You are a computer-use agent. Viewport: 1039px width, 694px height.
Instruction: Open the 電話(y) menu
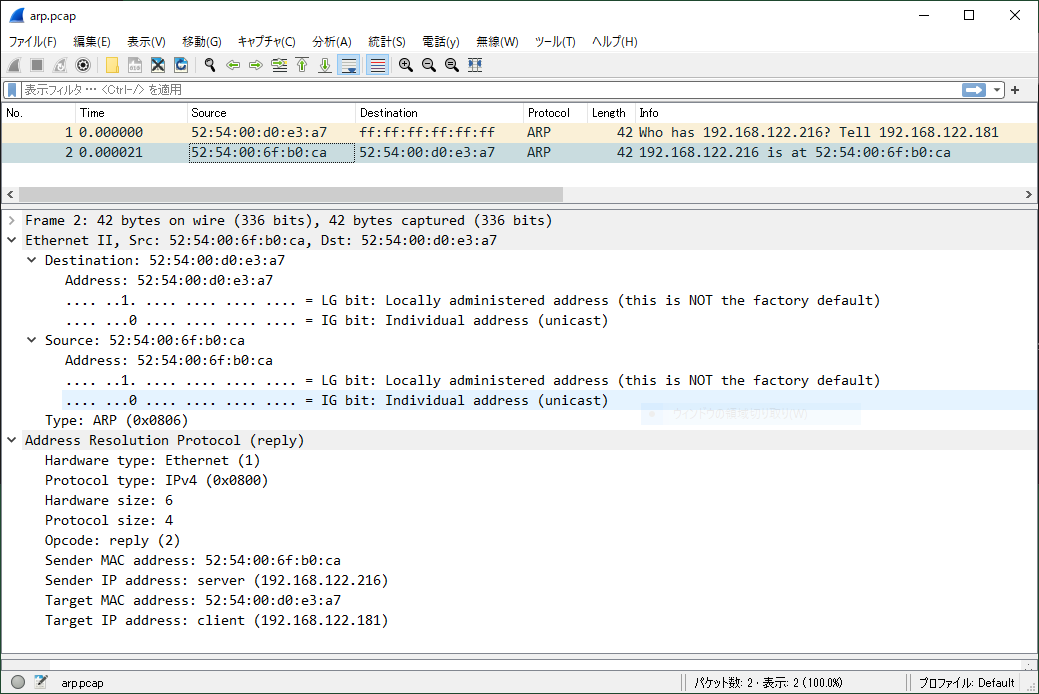pyautogui.click(x=441, y=42)
